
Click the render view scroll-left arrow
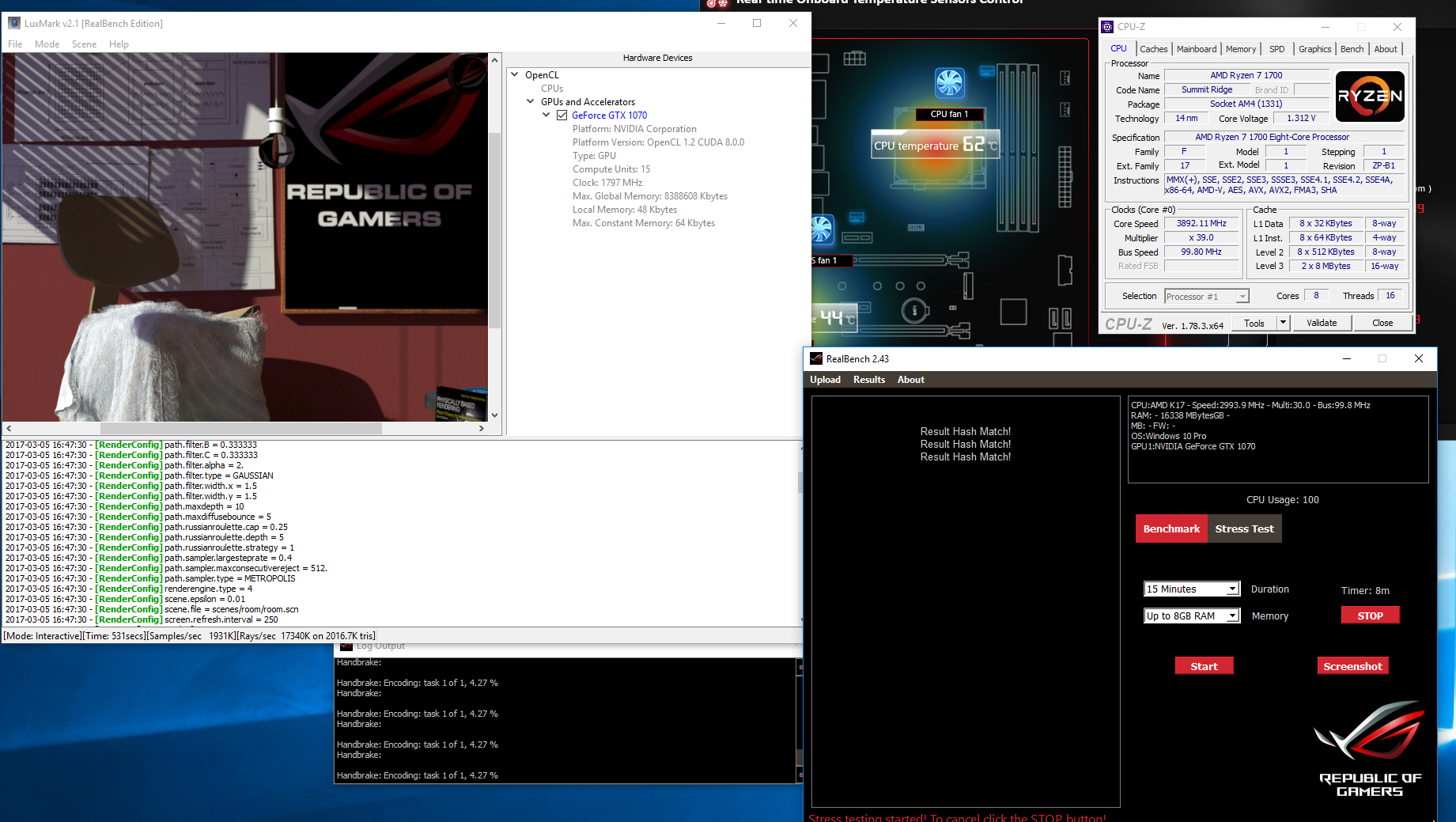[9, 428]
